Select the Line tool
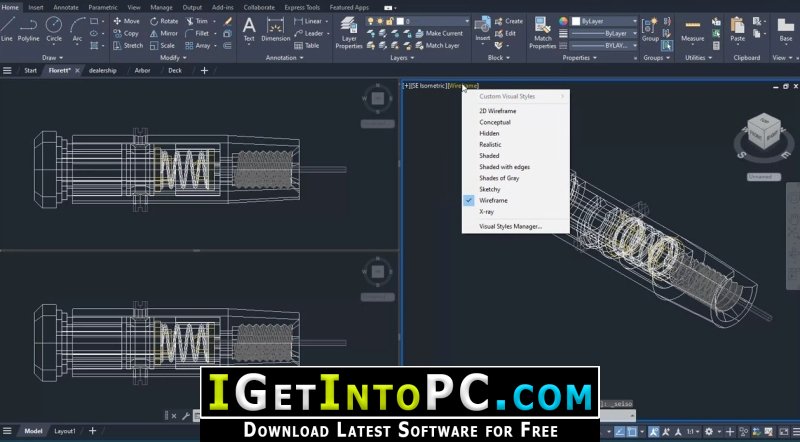Image resolution: width=800 pixels, height=442 pixels. 7,29
